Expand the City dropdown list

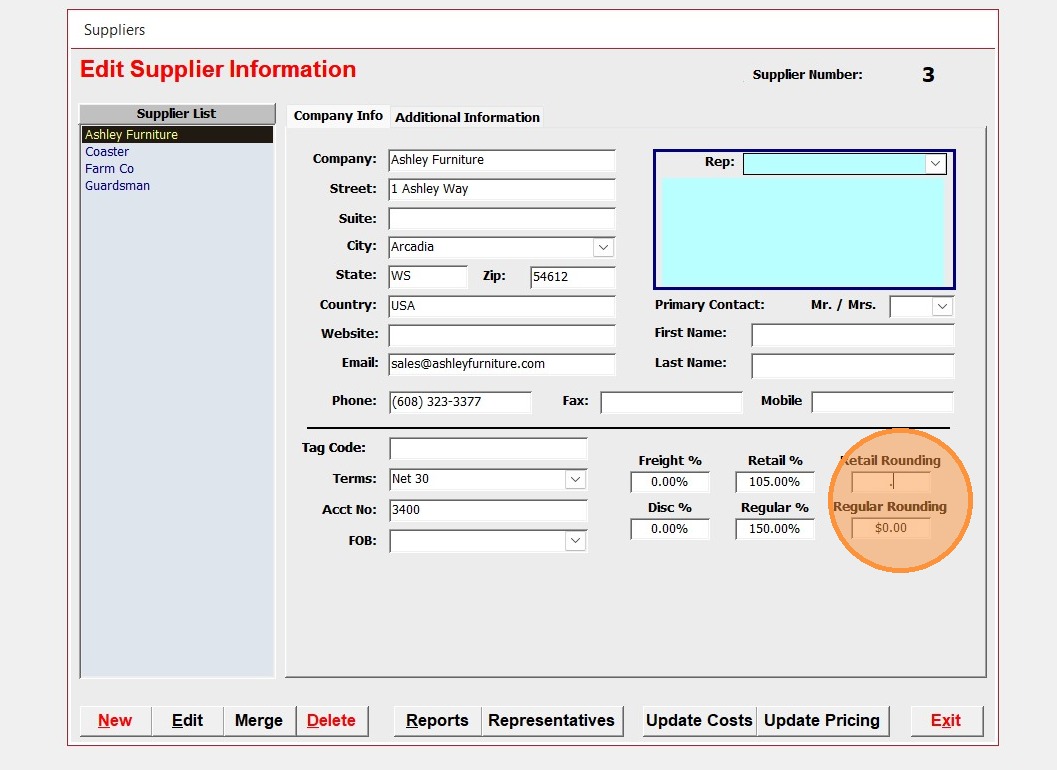(603, 247)
